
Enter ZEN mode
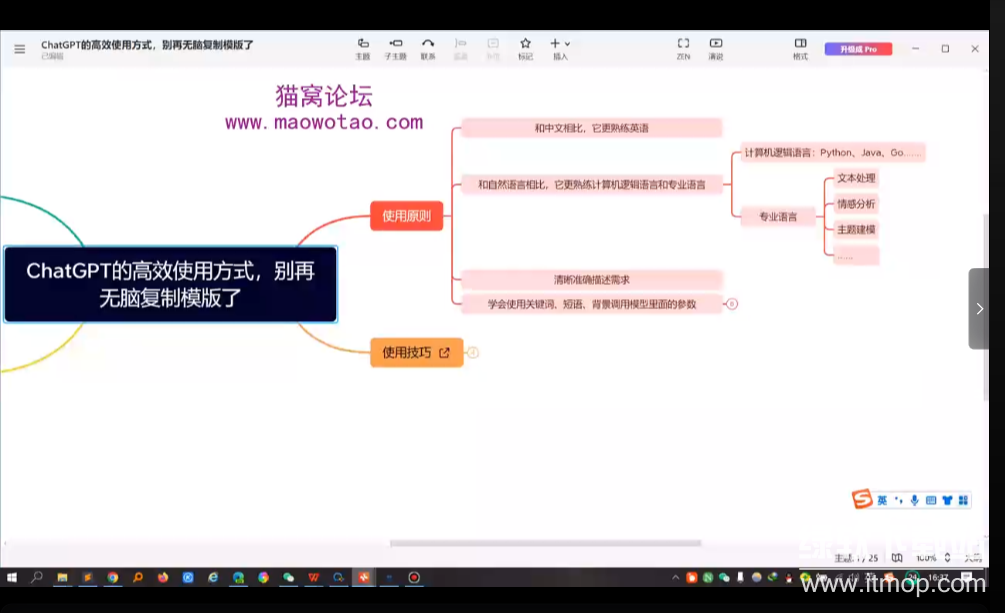(x=683, y=49)
